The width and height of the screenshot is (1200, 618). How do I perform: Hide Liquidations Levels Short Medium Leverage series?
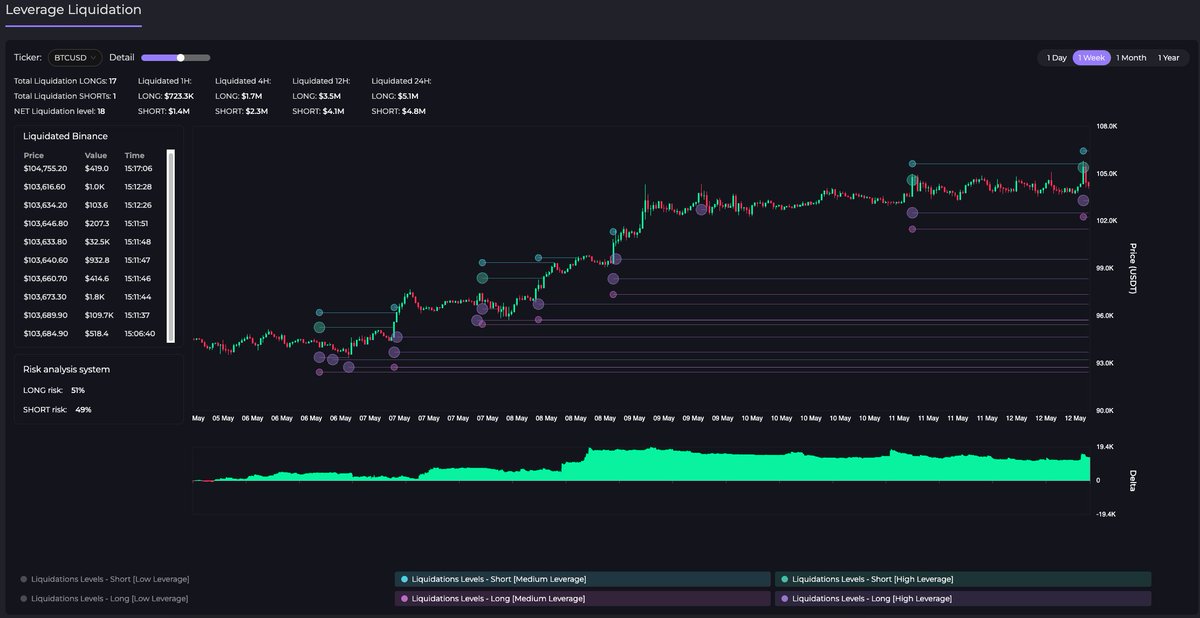(x=498, y=579)
